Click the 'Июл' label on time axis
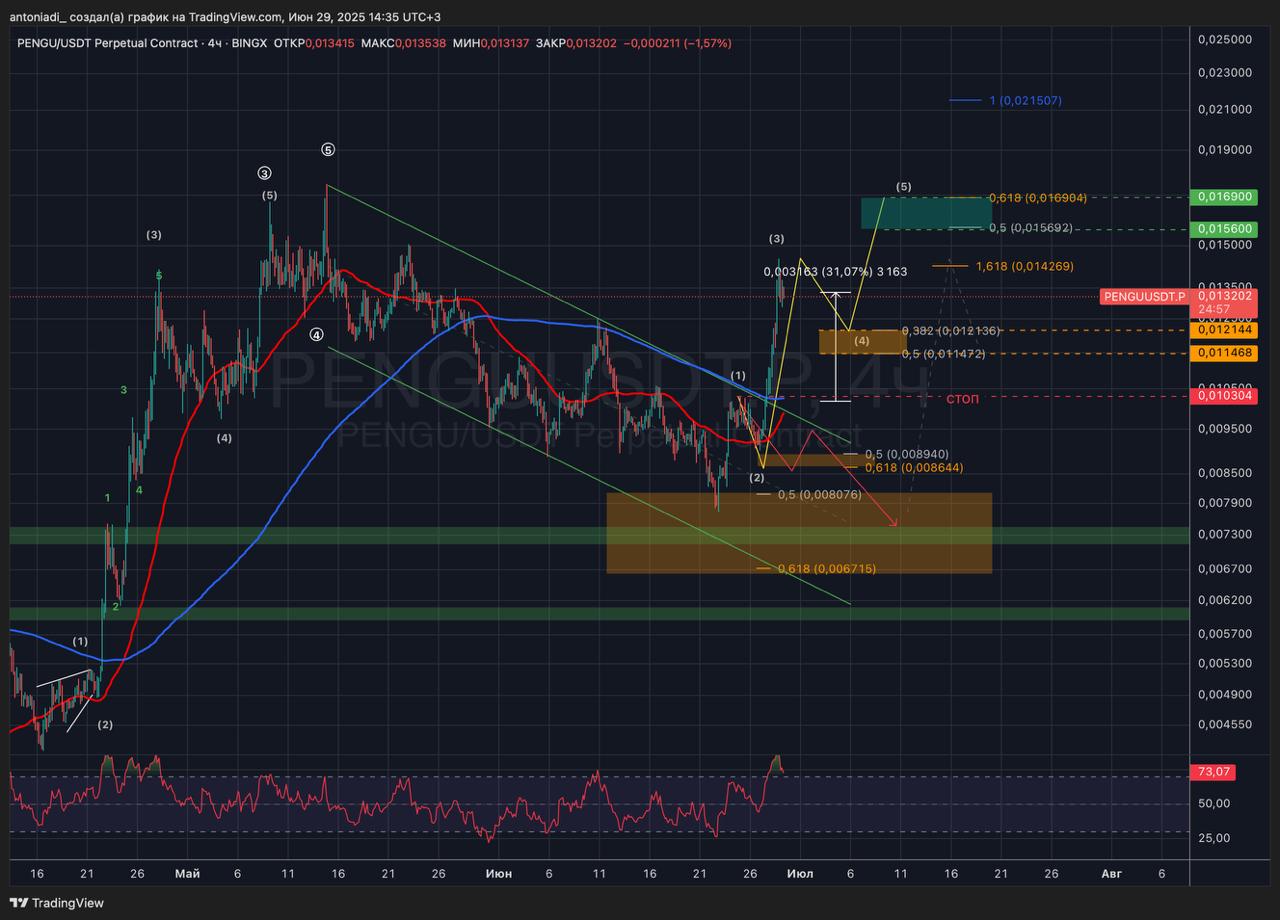The image size is (1280, 920). tap(800, 873)
